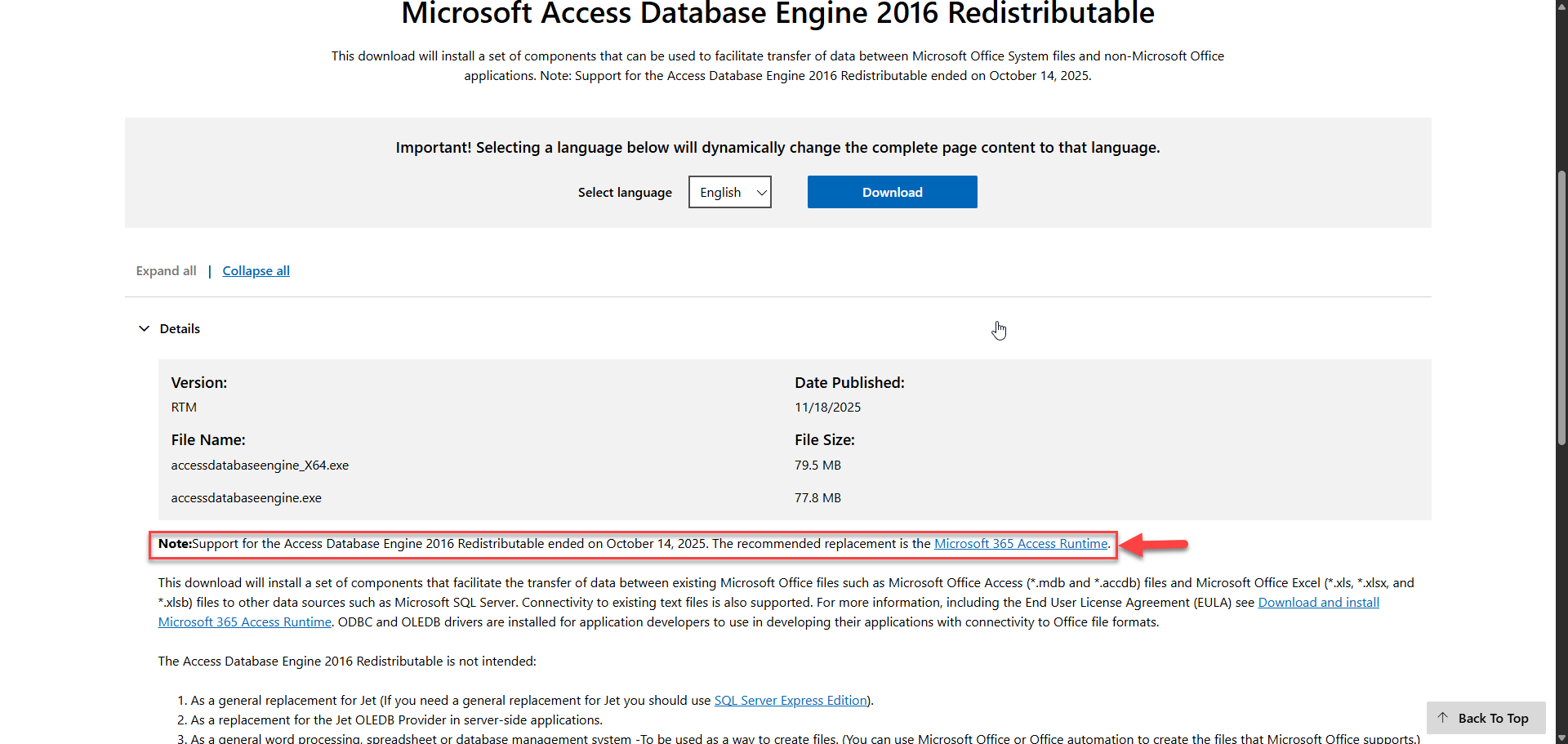Screen dimensions: 1568x744
Task: Open Microsoft 365 Access Runtime link in Note
Action: tap(1021, 544)
